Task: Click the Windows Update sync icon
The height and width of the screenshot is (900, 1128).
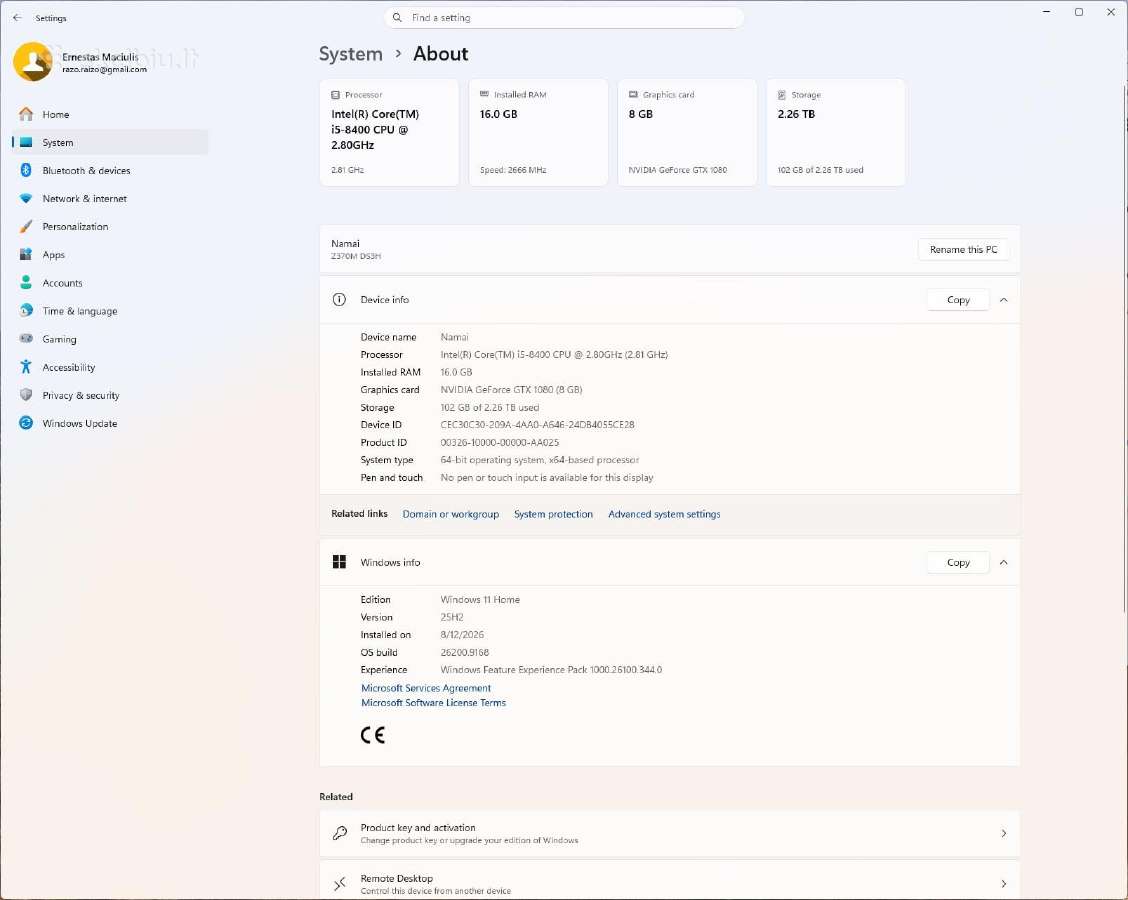Action: 26,422
